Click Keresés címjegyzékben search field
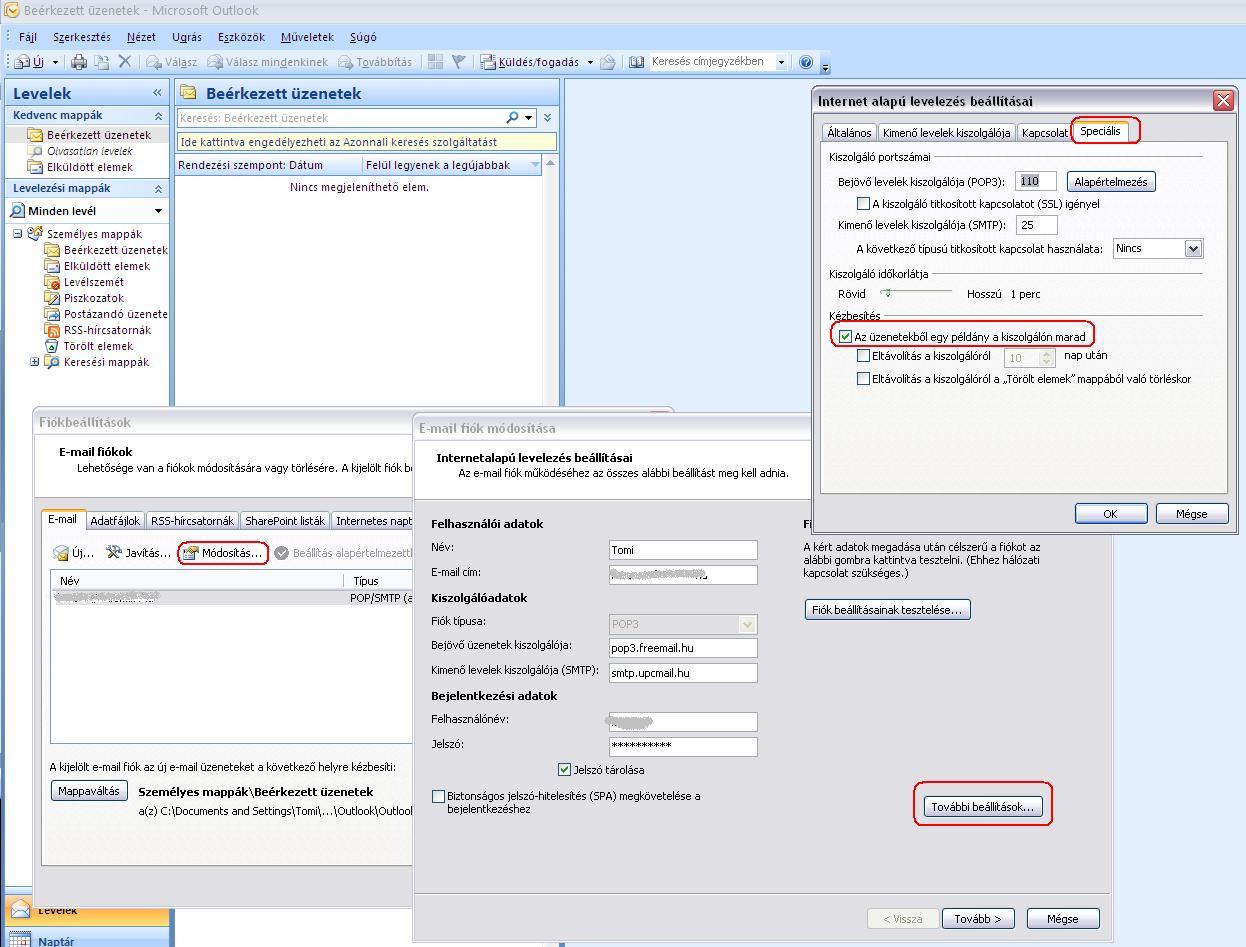Viewport: 1246px width, 947px height. point(711,62)
